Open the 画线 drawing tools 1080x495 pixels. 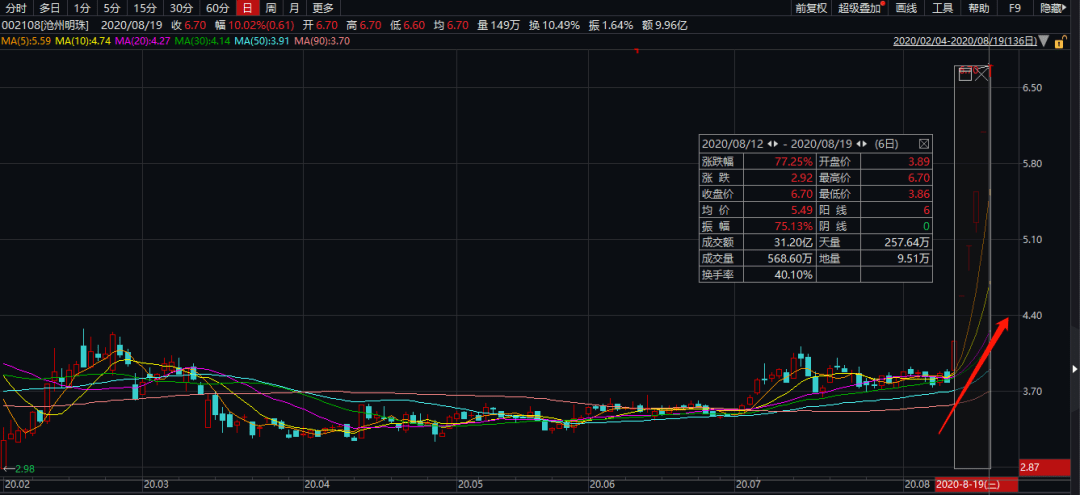click(x=906, y=8)
